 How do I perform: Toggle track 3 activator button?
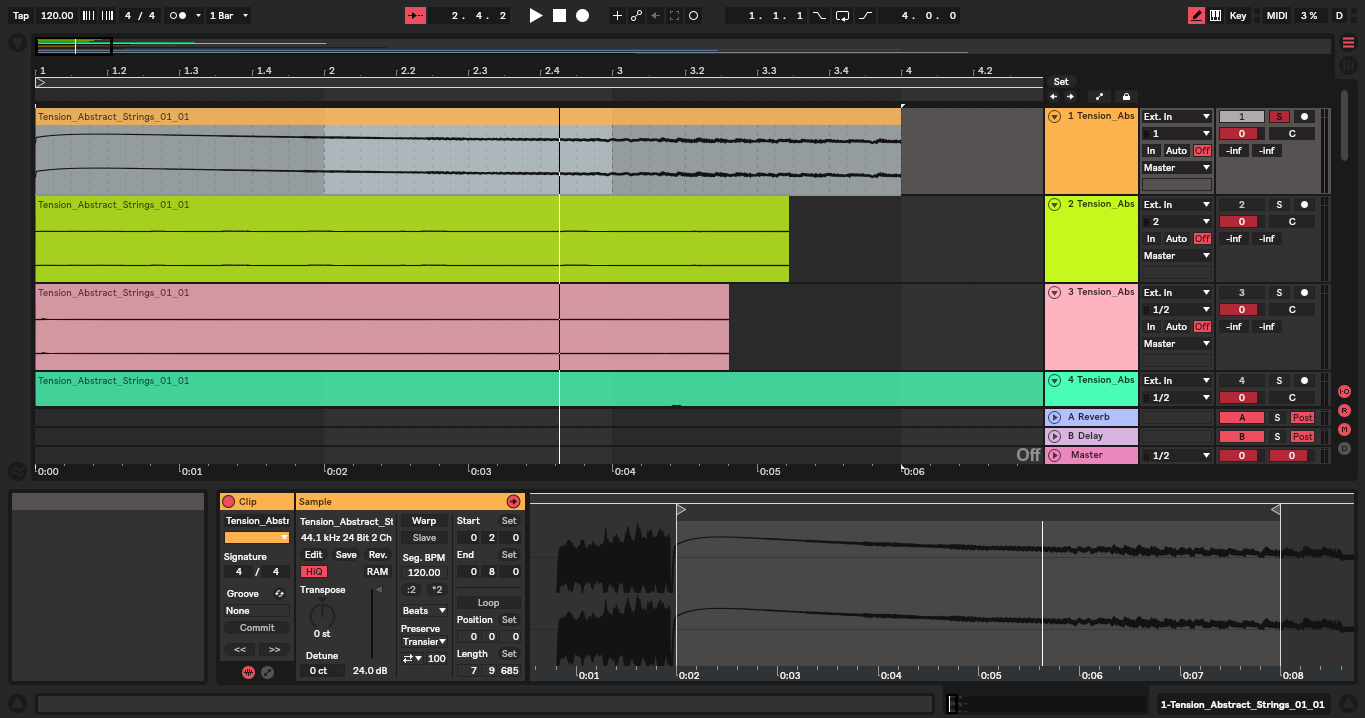click(x=1241, y=292)
